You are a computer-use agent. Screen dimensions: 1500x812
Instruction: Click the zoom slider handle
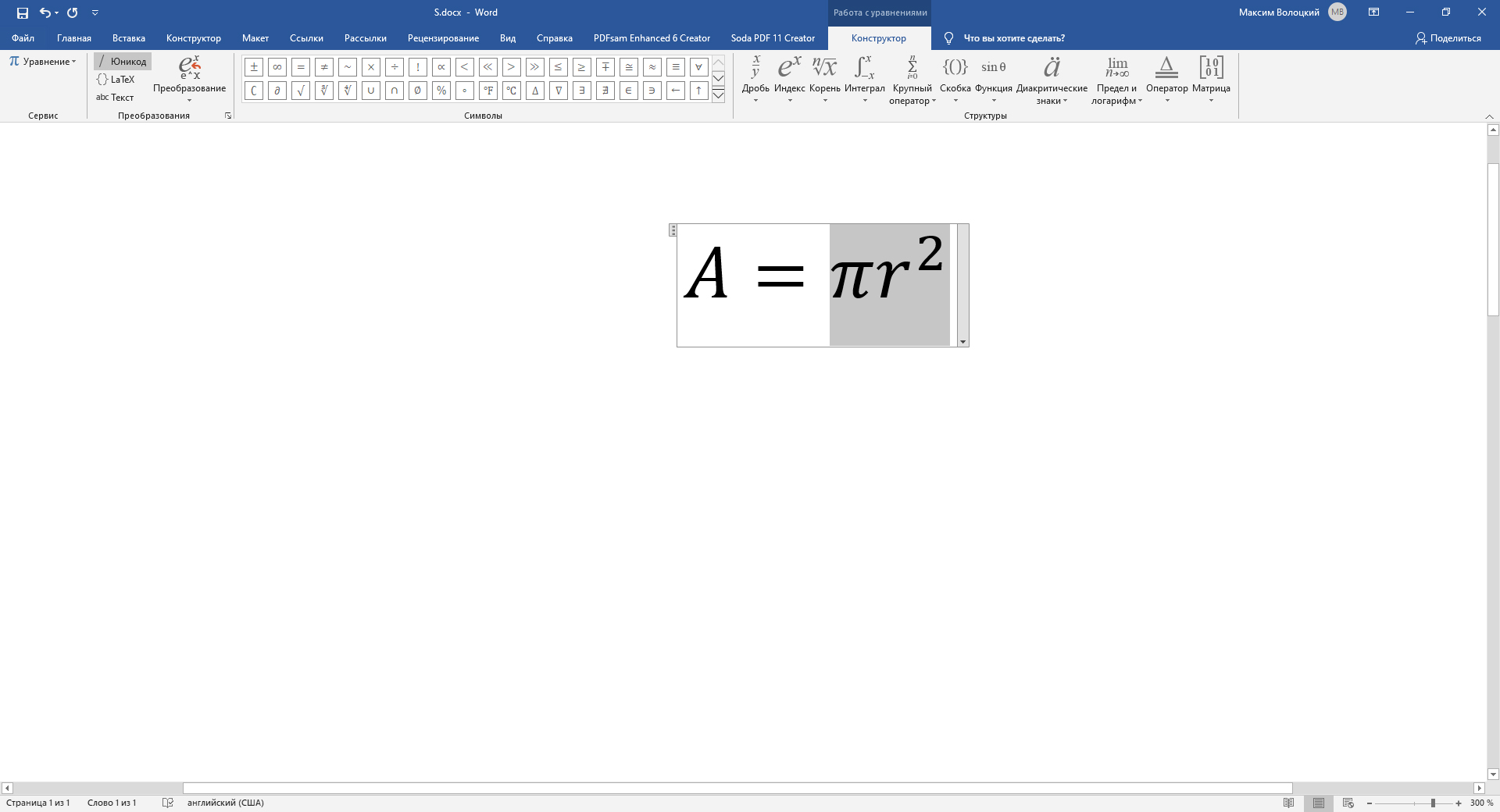[1433, 803]
